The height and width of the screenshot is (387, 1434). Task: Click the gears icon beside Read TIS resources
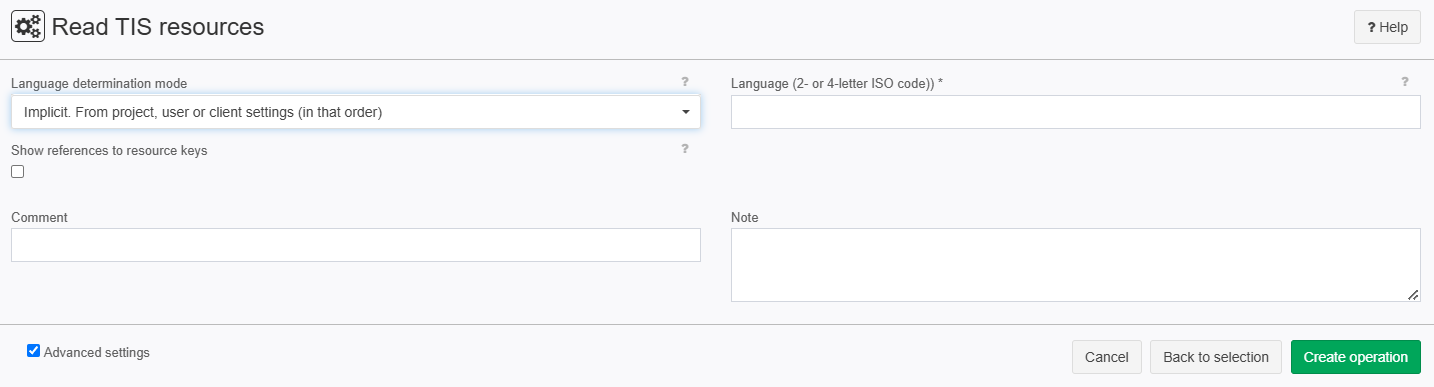tap(27, 27)
